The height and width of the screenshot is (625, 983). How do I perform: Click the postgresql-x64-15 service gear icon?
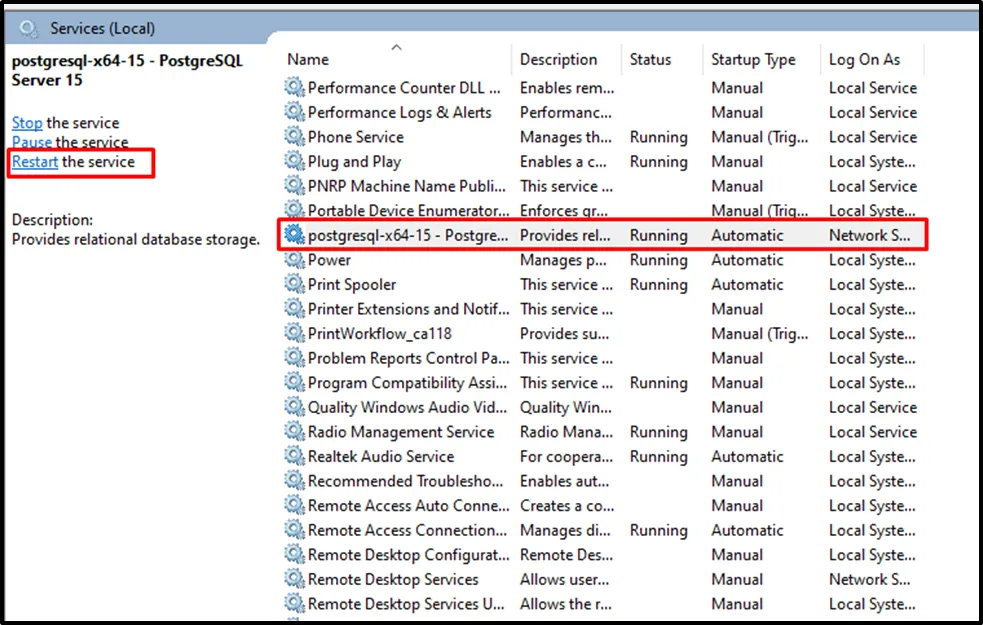tap(294, 235)
